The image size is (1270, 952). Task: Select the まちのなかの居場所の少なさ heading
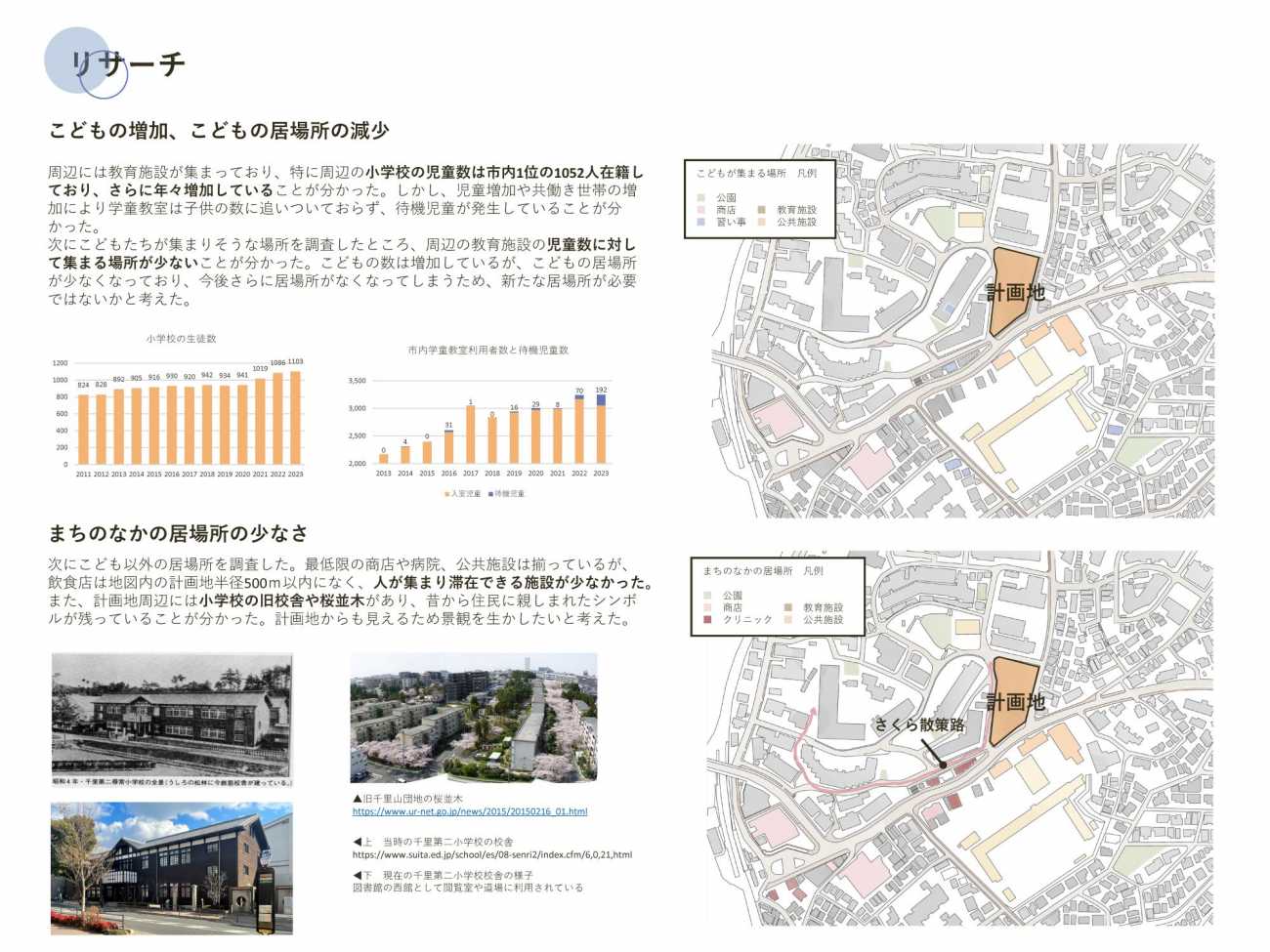[178, 533]
